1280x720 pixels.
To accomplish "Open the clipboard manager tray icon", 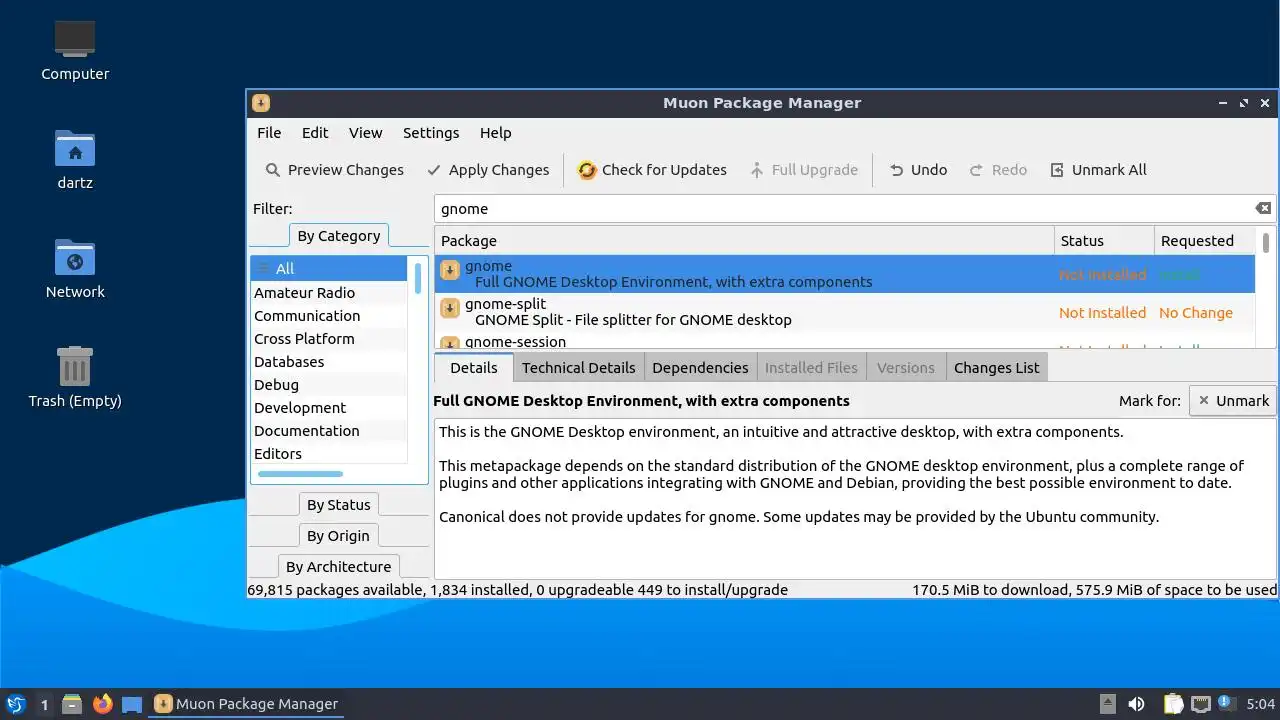I will [x=1173, y=704].
